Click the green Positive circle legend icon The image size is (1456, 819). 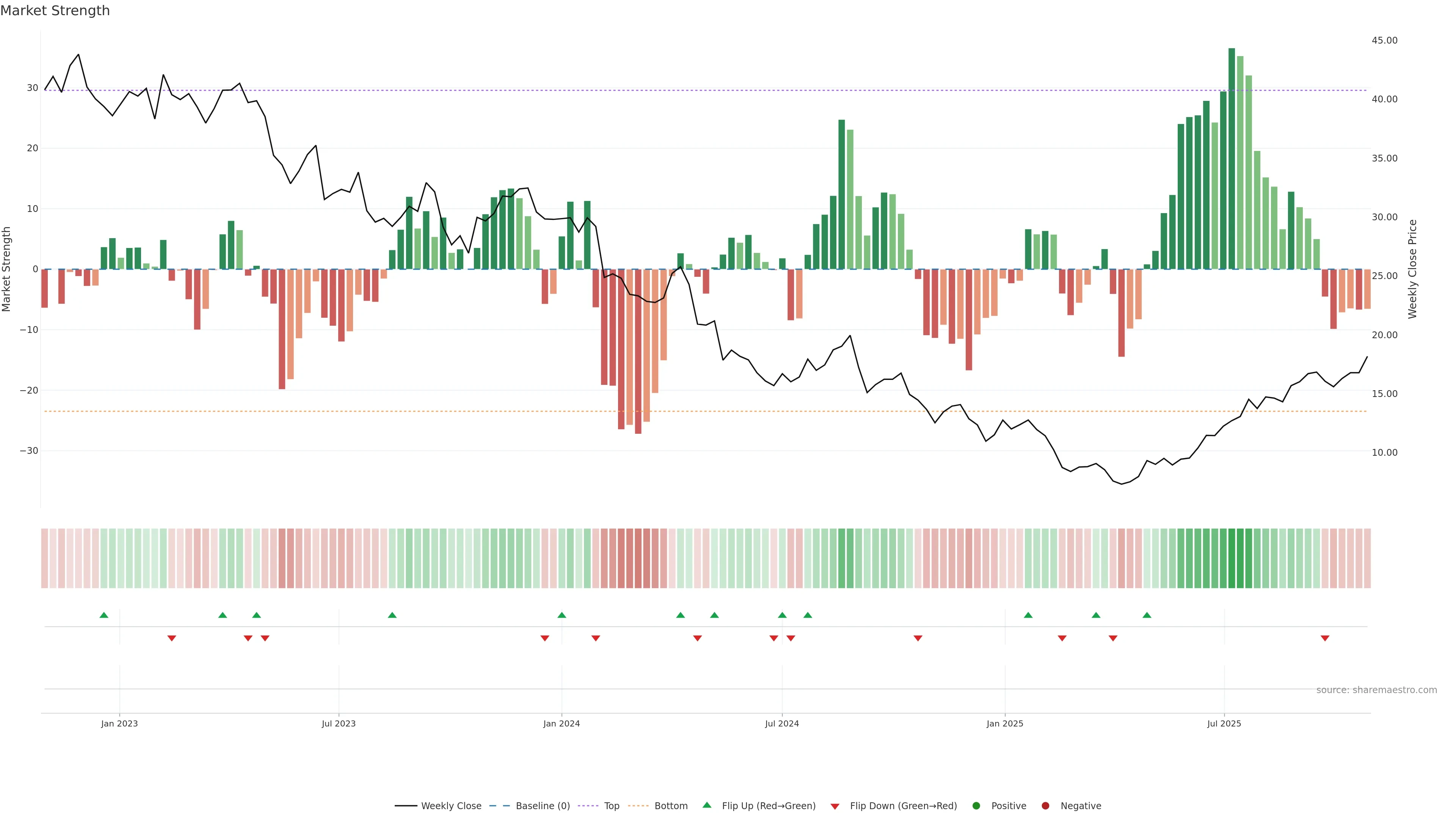pos(976,806)
